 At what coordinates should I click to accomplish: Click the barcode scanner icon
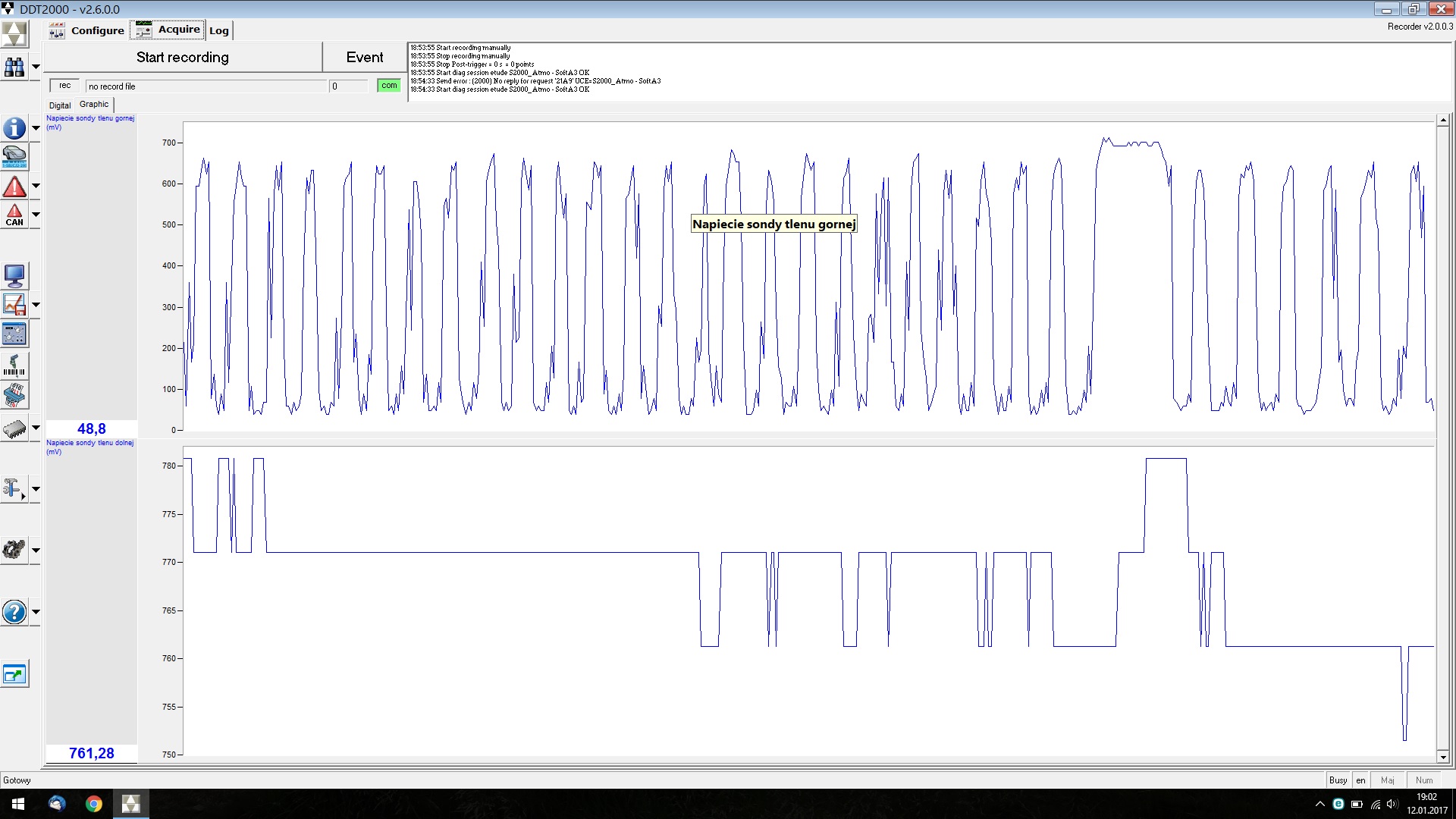point(14,365)
